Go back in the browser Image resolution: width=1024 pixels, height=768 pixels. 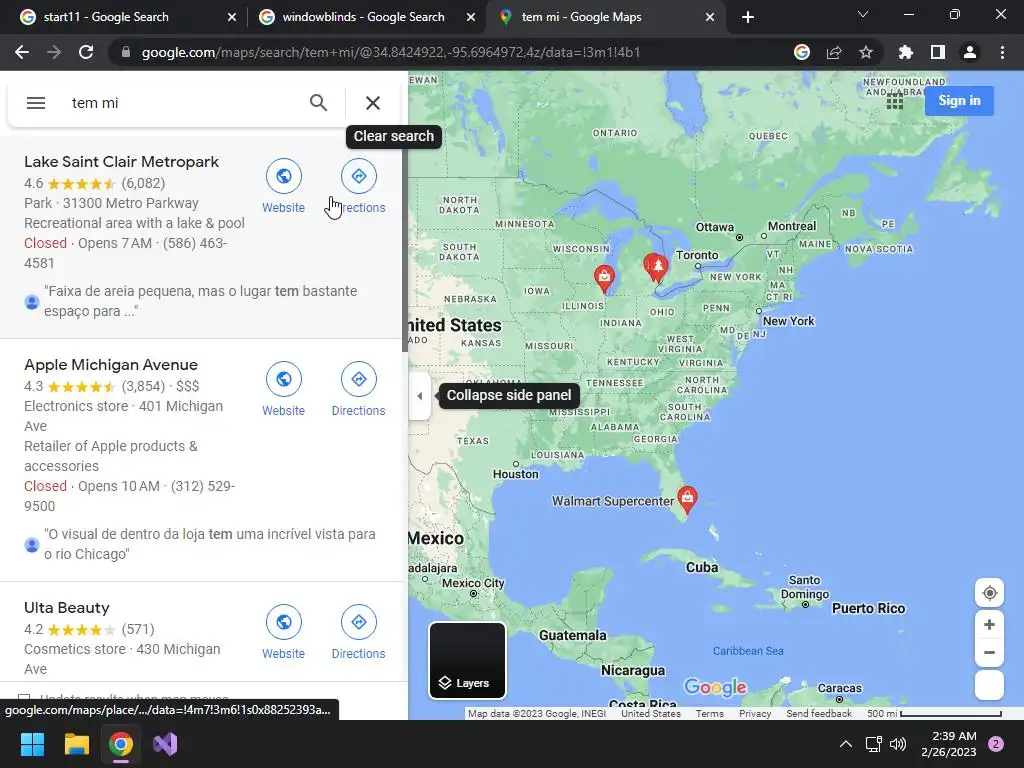[x=22, y=52]
